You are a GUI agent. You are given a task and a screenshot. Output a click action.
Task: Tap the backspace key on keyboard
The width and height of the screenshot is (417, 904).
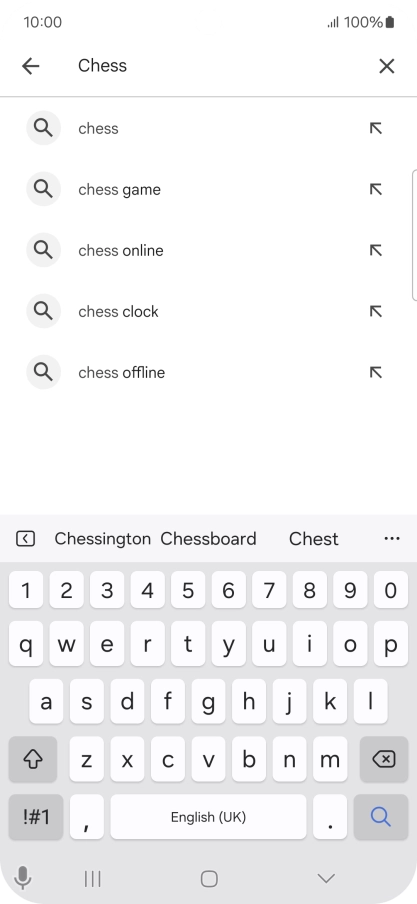click(384, 759)
